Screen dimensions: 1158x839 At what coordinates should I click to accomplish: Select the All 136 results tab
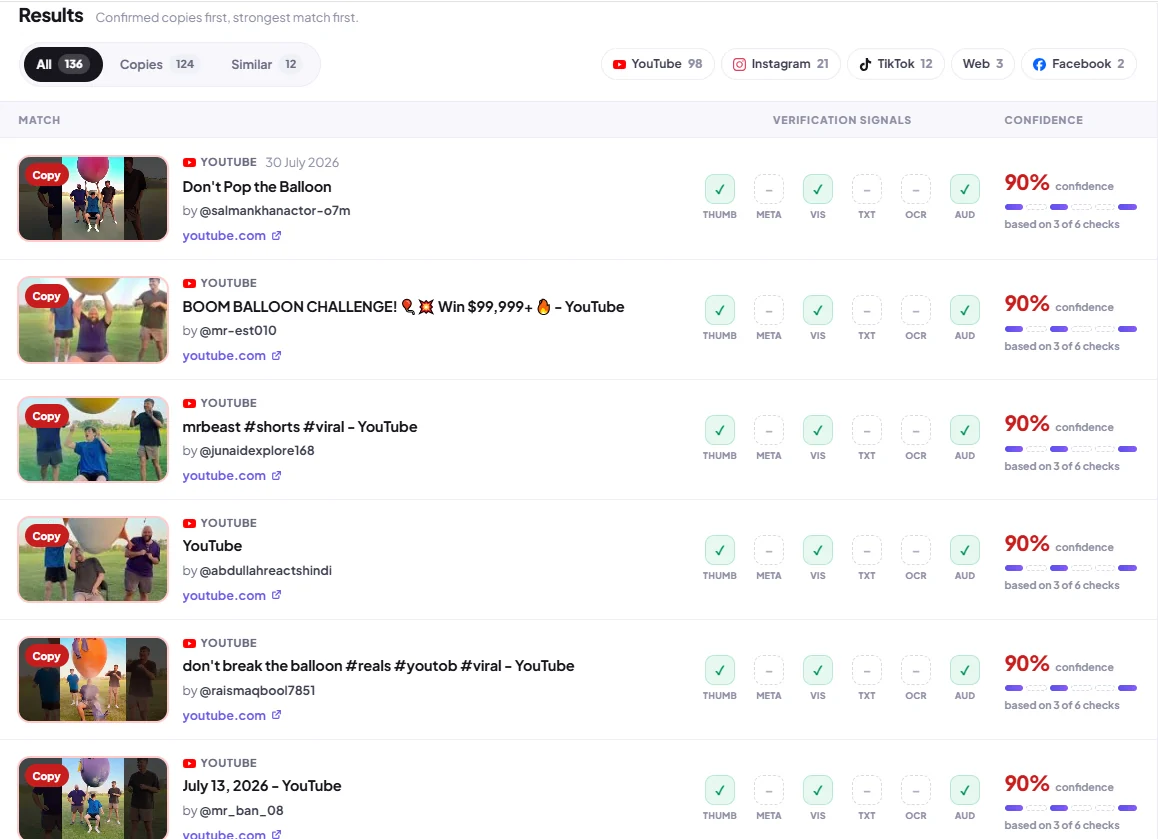(63, 64)
